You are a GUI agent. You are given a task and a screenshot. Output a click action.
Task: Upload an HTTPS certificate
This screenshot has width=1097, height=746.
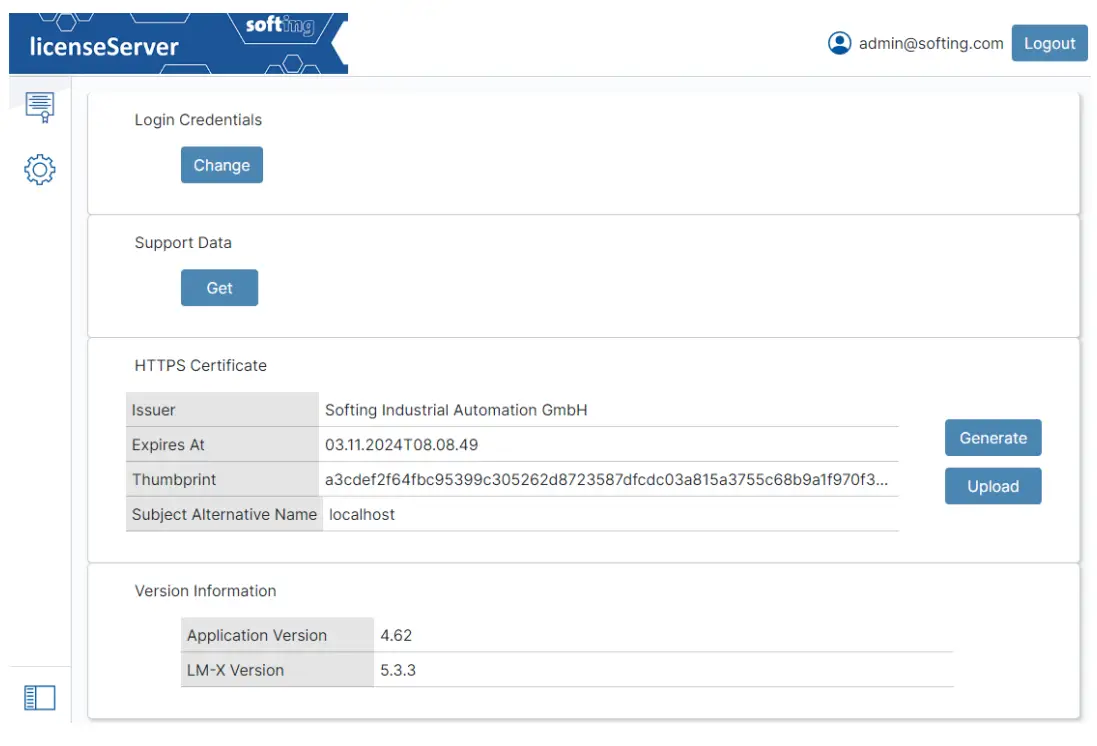click(x=993, y=486)
